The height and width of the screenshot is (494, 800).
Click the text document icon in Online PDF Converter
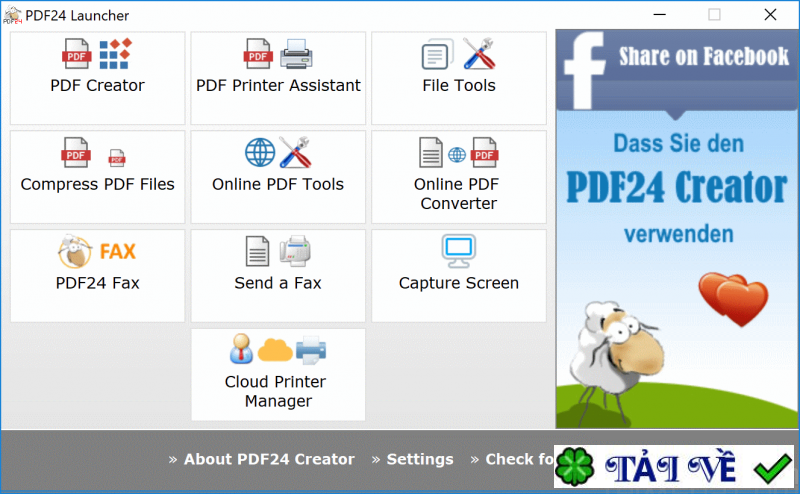(431, 152)
